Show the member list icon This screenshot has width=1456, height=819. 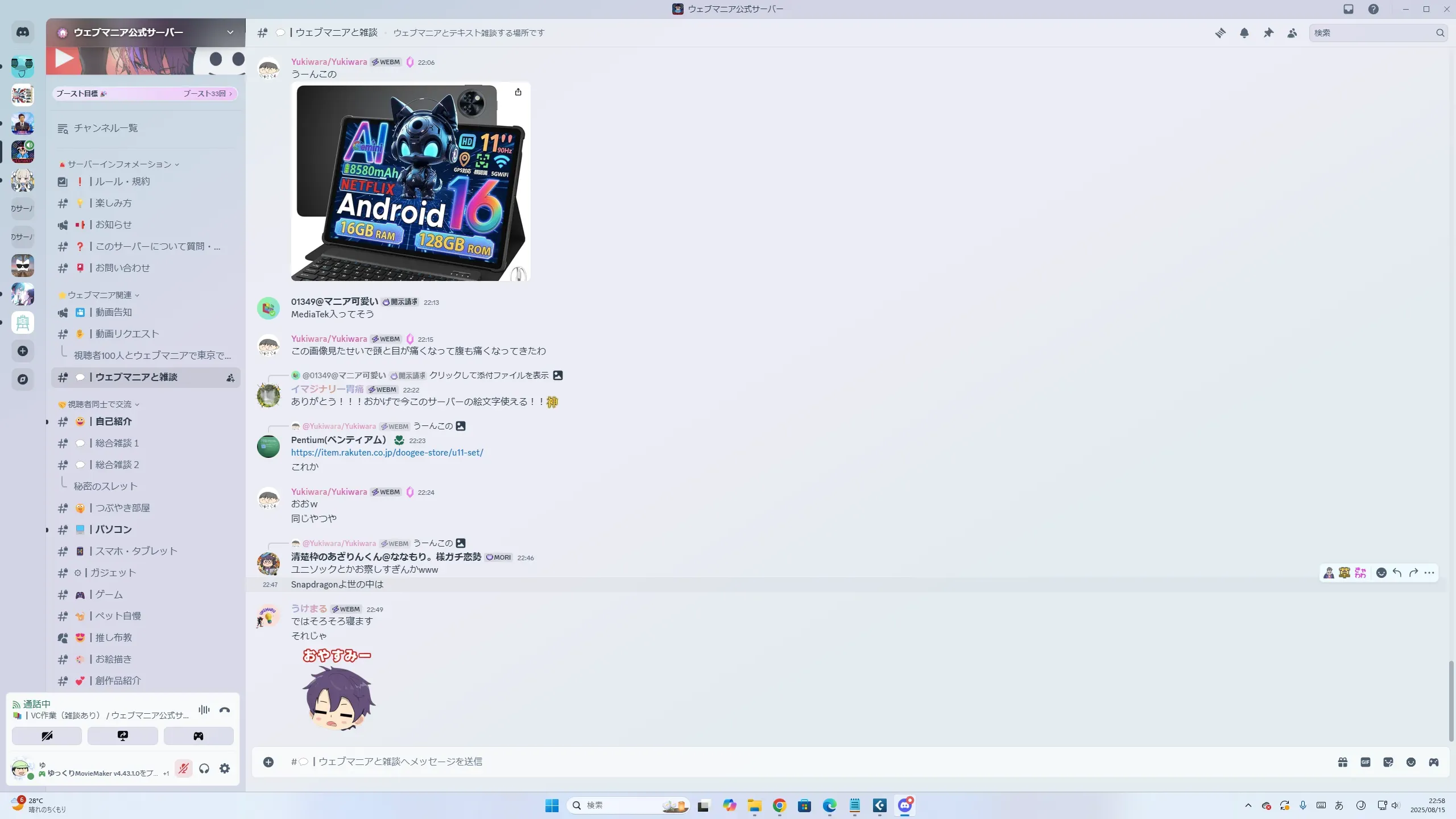coord(1292,33)
